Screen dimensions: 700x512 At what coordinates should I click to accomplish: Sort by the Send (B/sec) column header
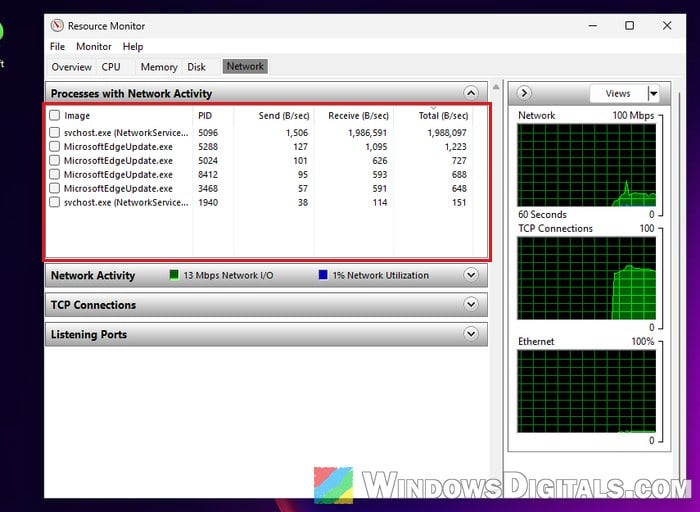[x=283, y=116]
